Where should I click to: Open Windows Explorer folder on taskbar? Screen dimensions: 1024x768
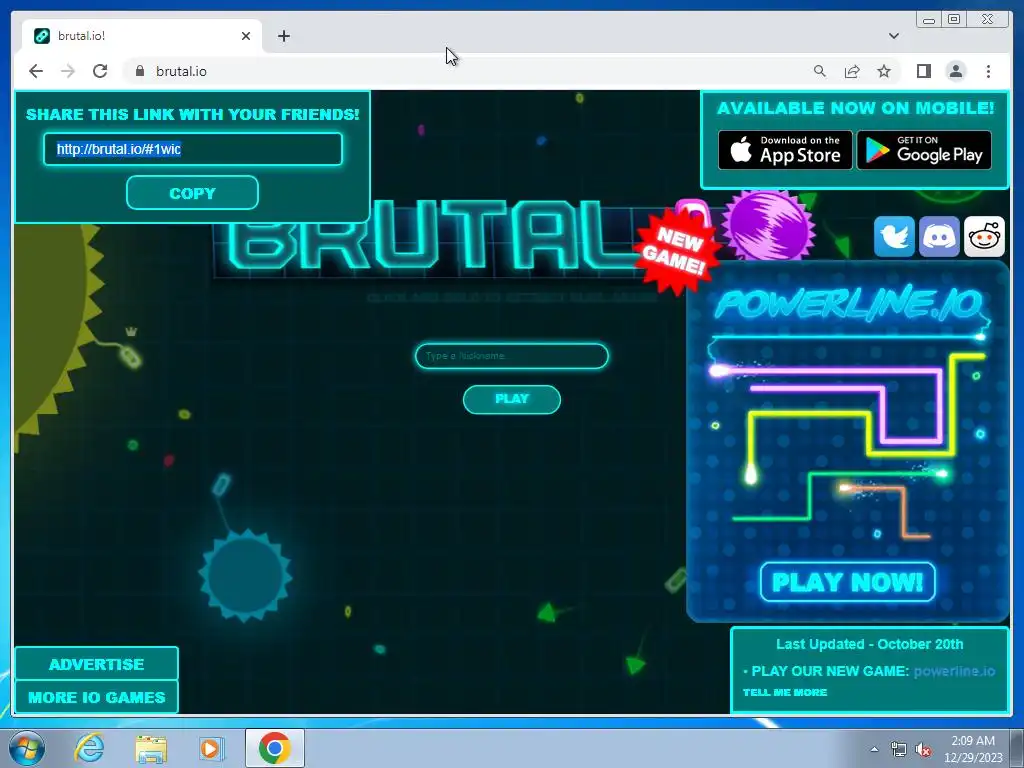[151, 748]
